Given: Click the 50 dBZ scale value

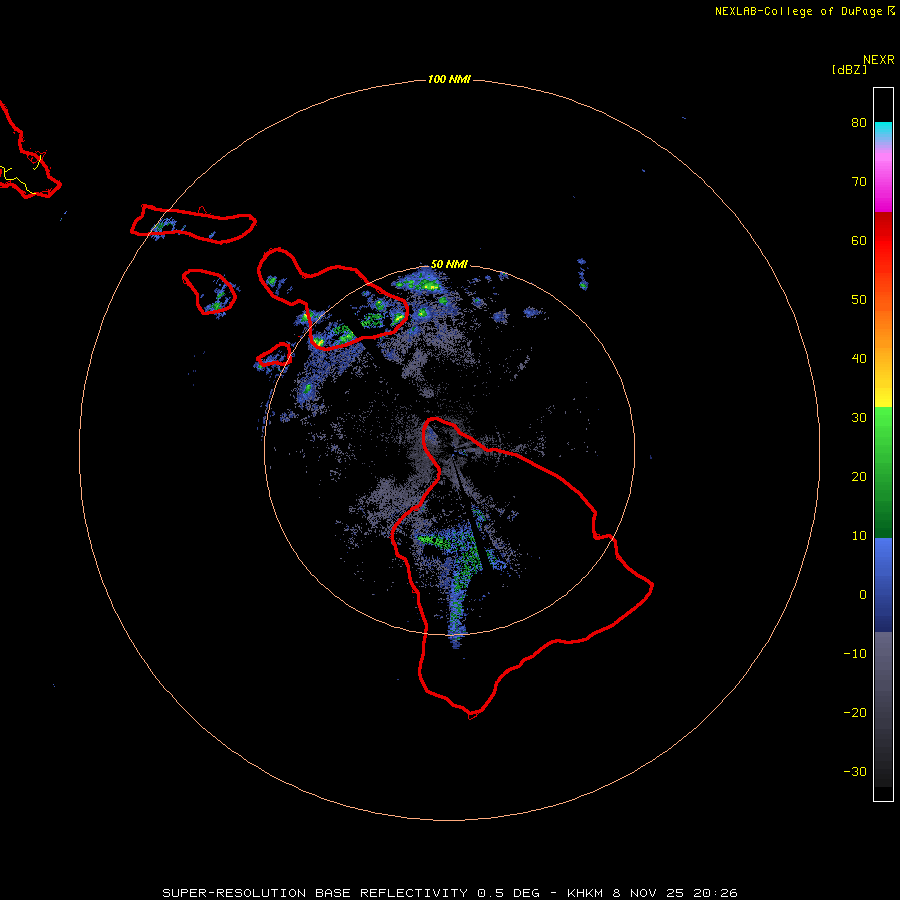Looking at the screenshot, I should coord(859,300).
